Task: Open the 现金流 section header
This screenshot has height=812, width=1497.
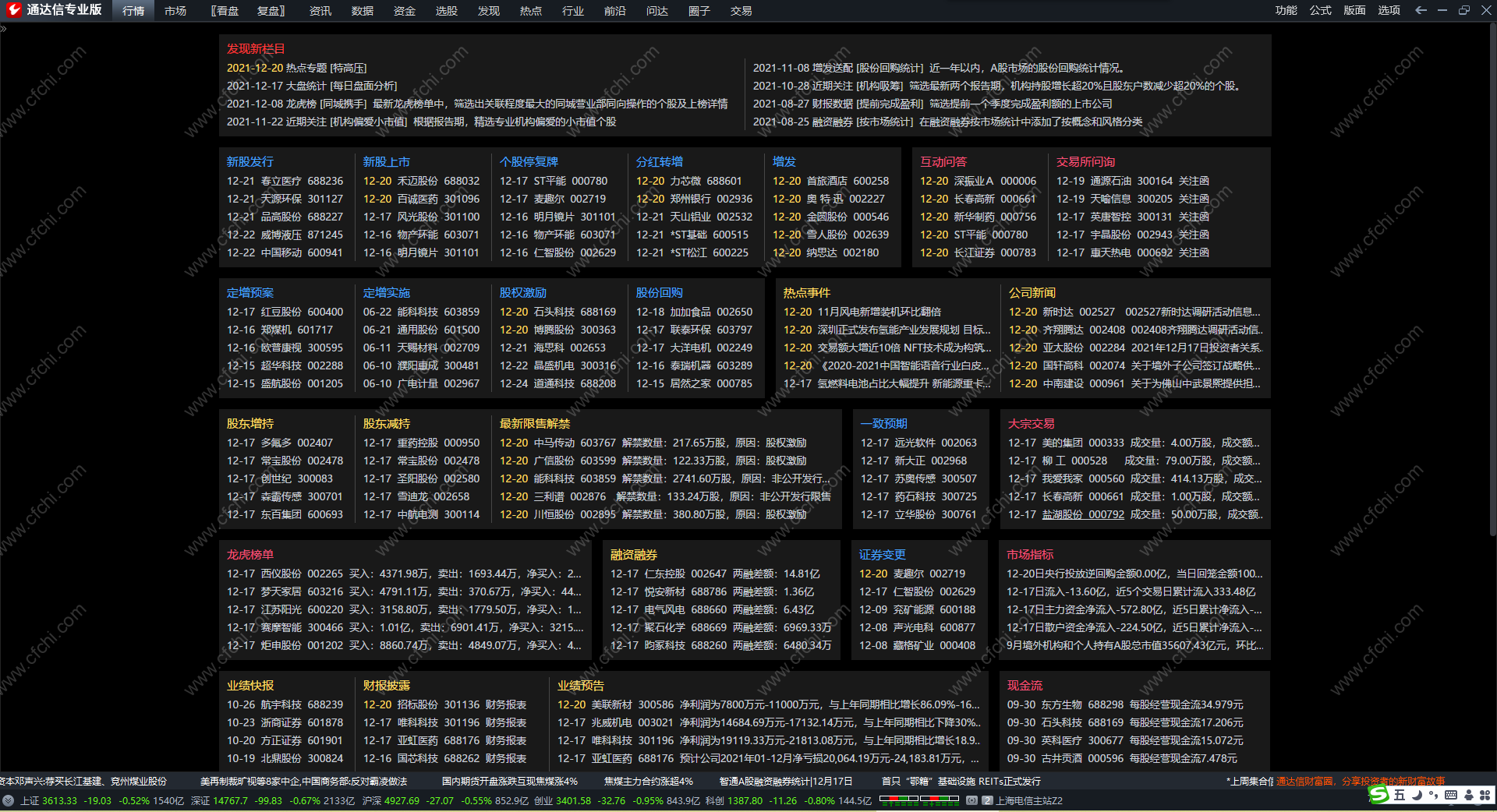Action: coord(1025,686)
